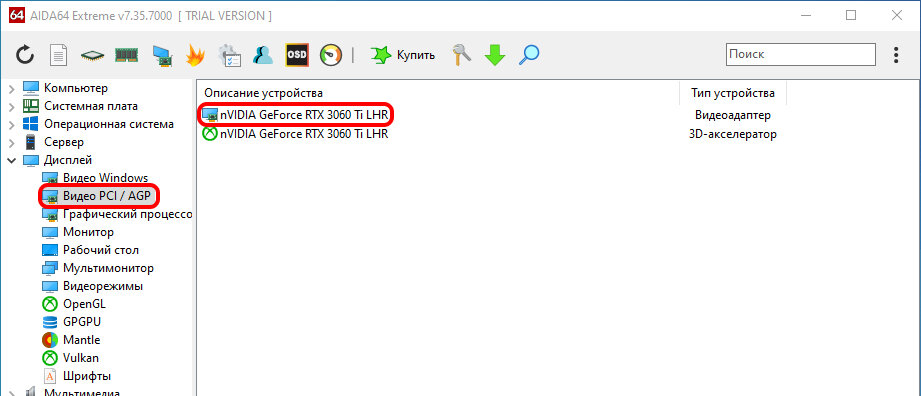Select Системная плата in the tree
Screen dimensions: 921x396
[91, 106]
